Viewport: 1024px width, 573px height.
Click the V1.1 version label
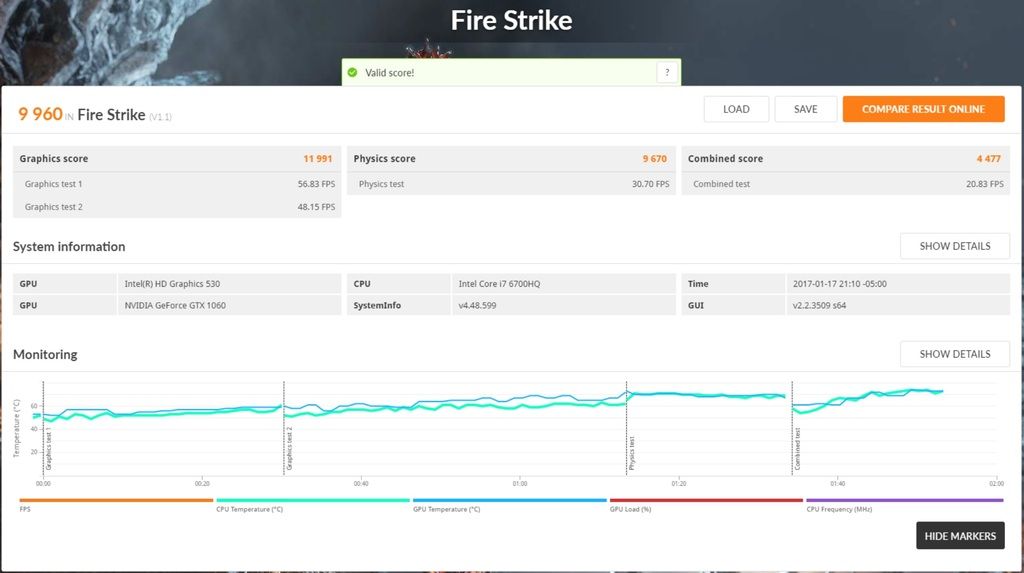[160, 117]
